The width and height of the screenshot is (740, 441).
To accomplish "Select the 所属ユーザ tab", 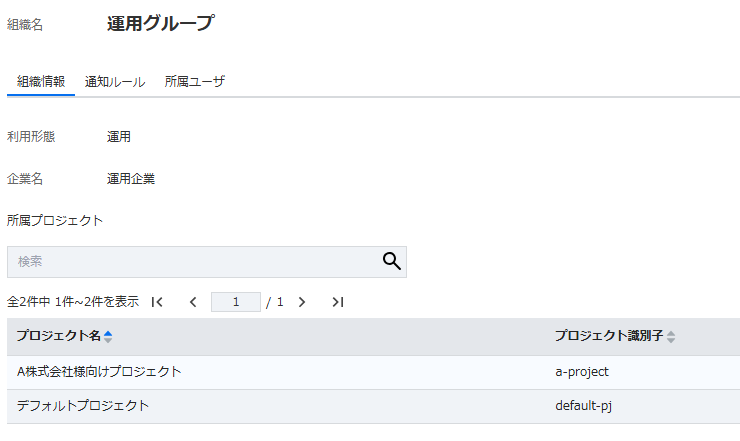I will (195, 82).
